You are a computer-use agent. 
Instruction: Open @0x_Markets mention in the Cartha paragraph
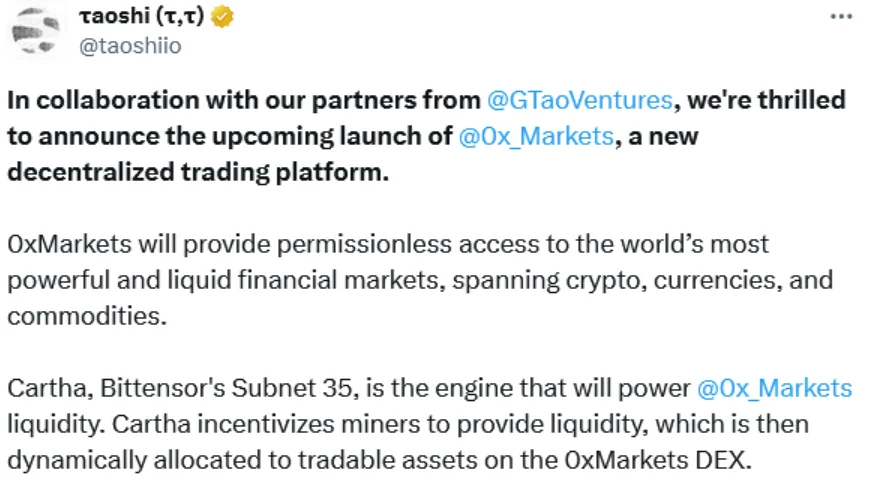[774, 388]
